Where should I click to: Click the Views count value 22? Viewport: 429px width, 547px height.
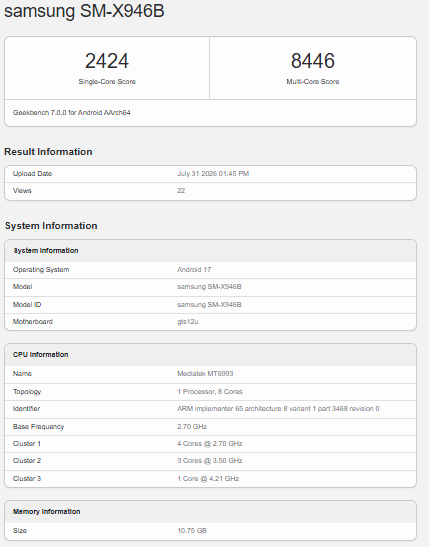click(x=181, y=191)
